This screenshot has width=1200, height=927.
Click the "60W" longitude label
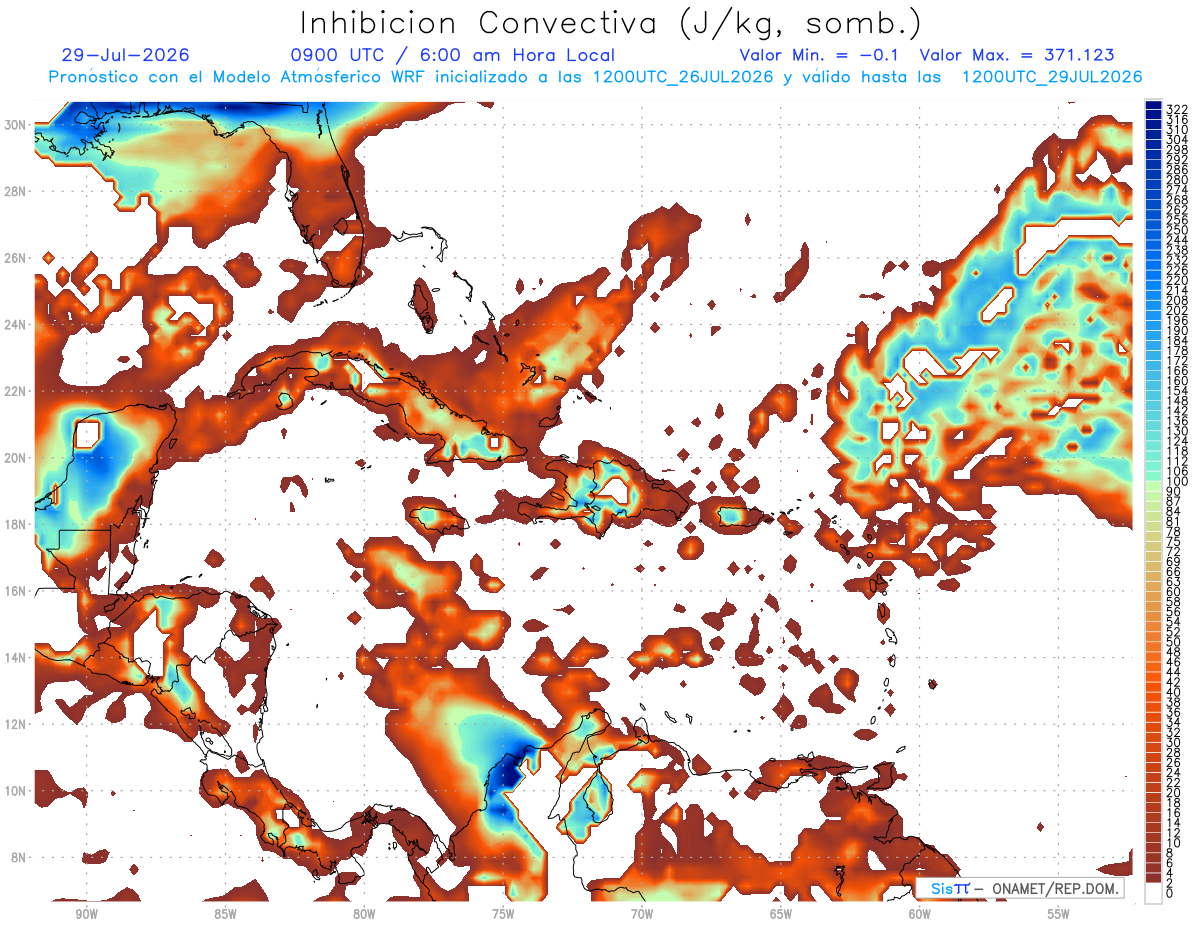[920, 915]
